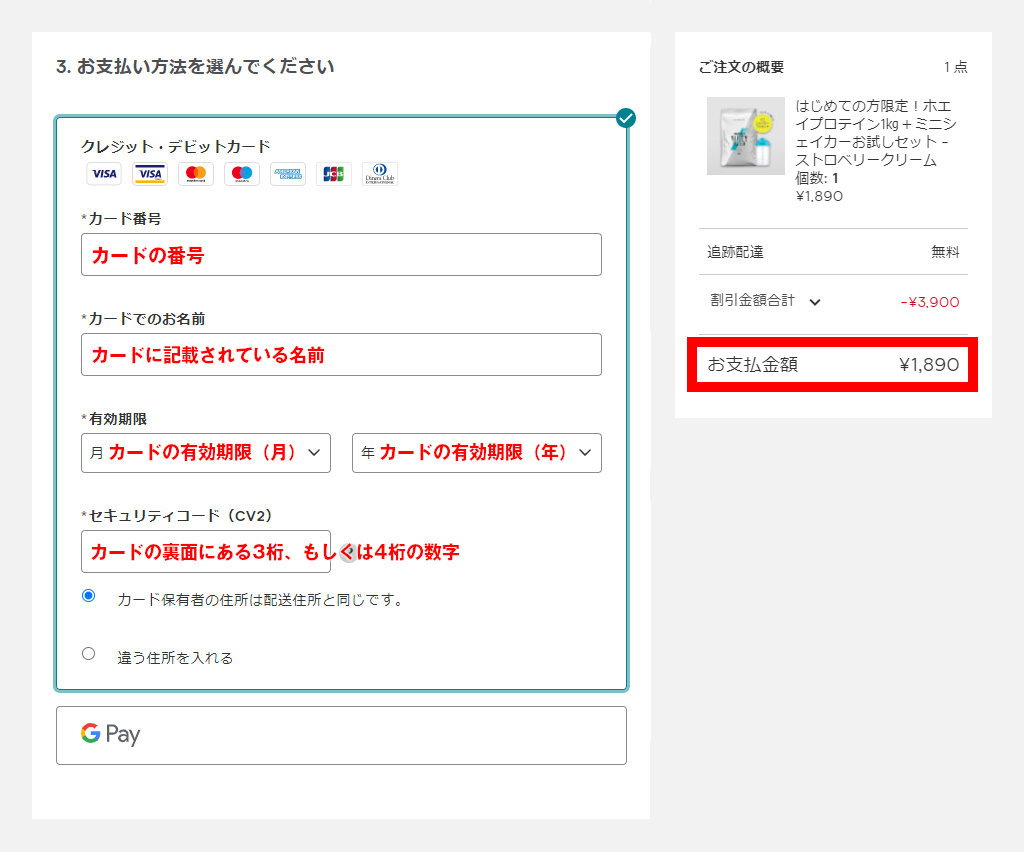
Task: Click the 有効期限 field label
Action: coord(114,419)
